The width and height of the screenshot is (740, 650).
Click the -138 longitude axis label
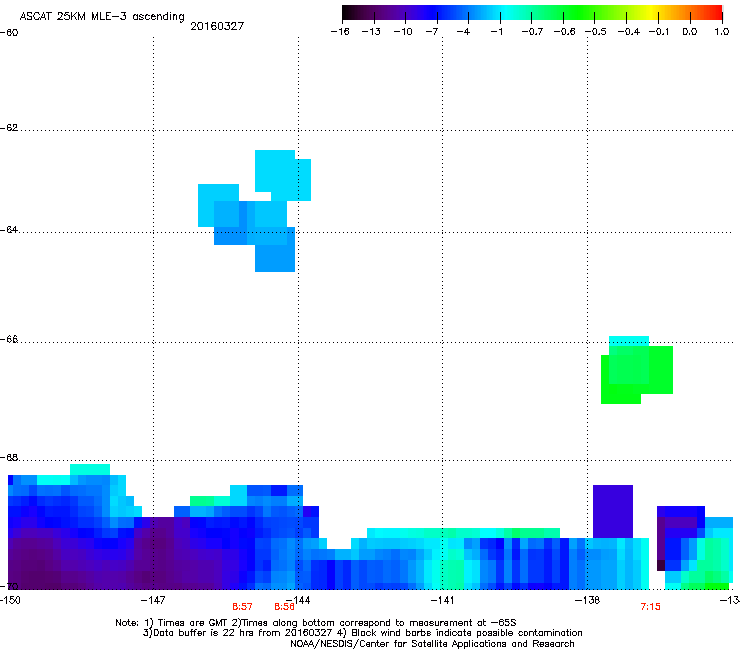click(x=588, y=600)
